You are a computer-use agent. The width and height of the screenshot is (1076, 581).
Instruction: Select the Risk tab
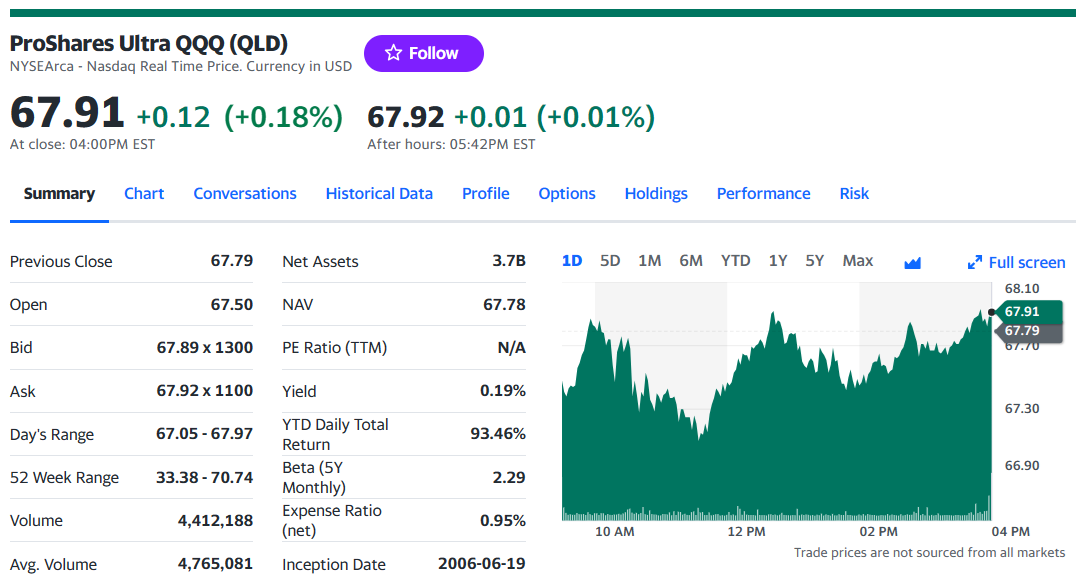854,193
